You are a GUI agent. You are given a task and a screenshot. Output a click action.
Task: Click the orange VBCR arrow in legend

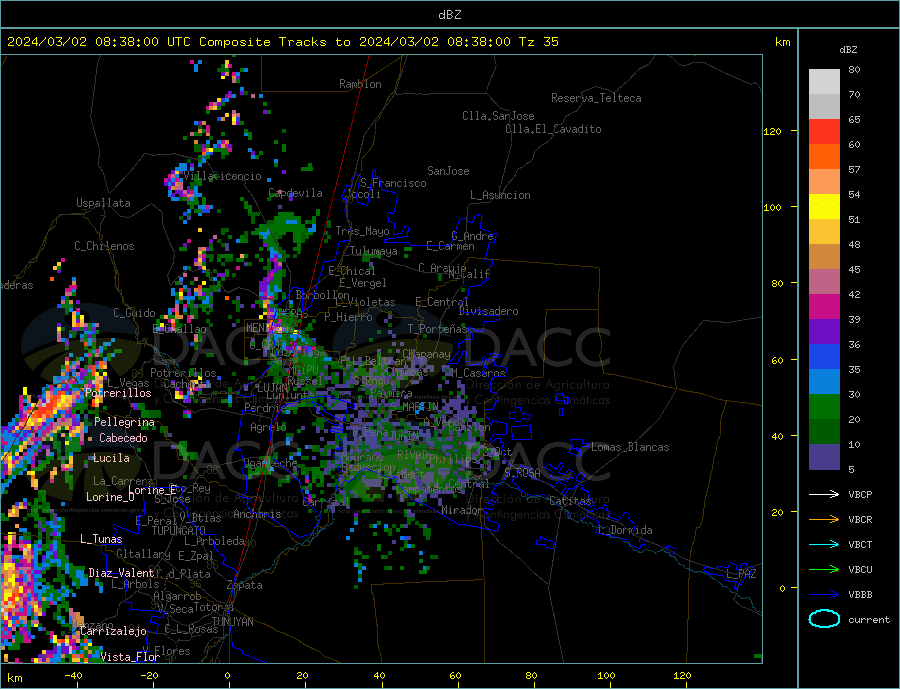[824, 520]
